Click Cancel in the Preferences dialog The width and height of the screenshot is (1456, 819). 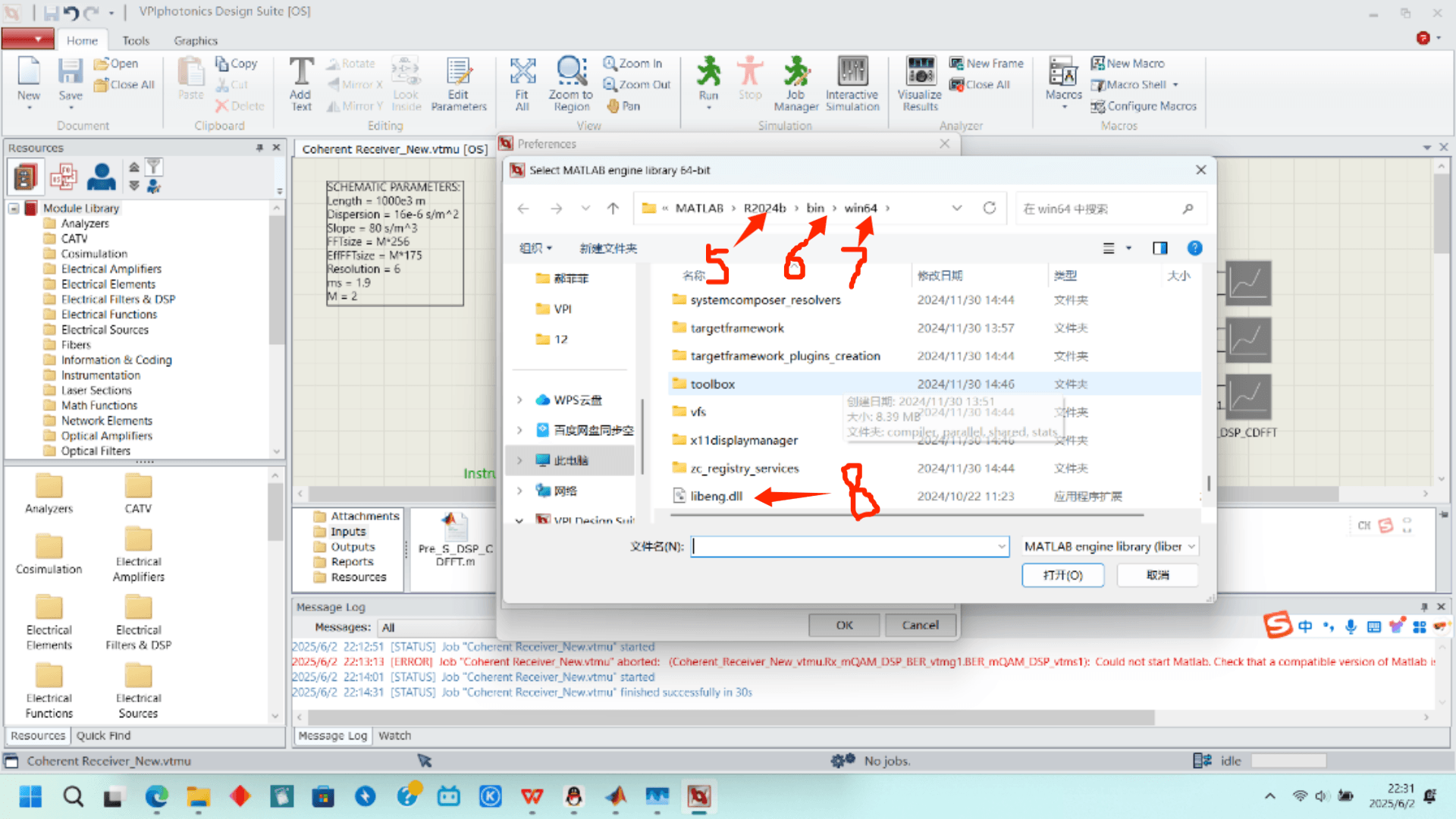[x=920, y=625]
